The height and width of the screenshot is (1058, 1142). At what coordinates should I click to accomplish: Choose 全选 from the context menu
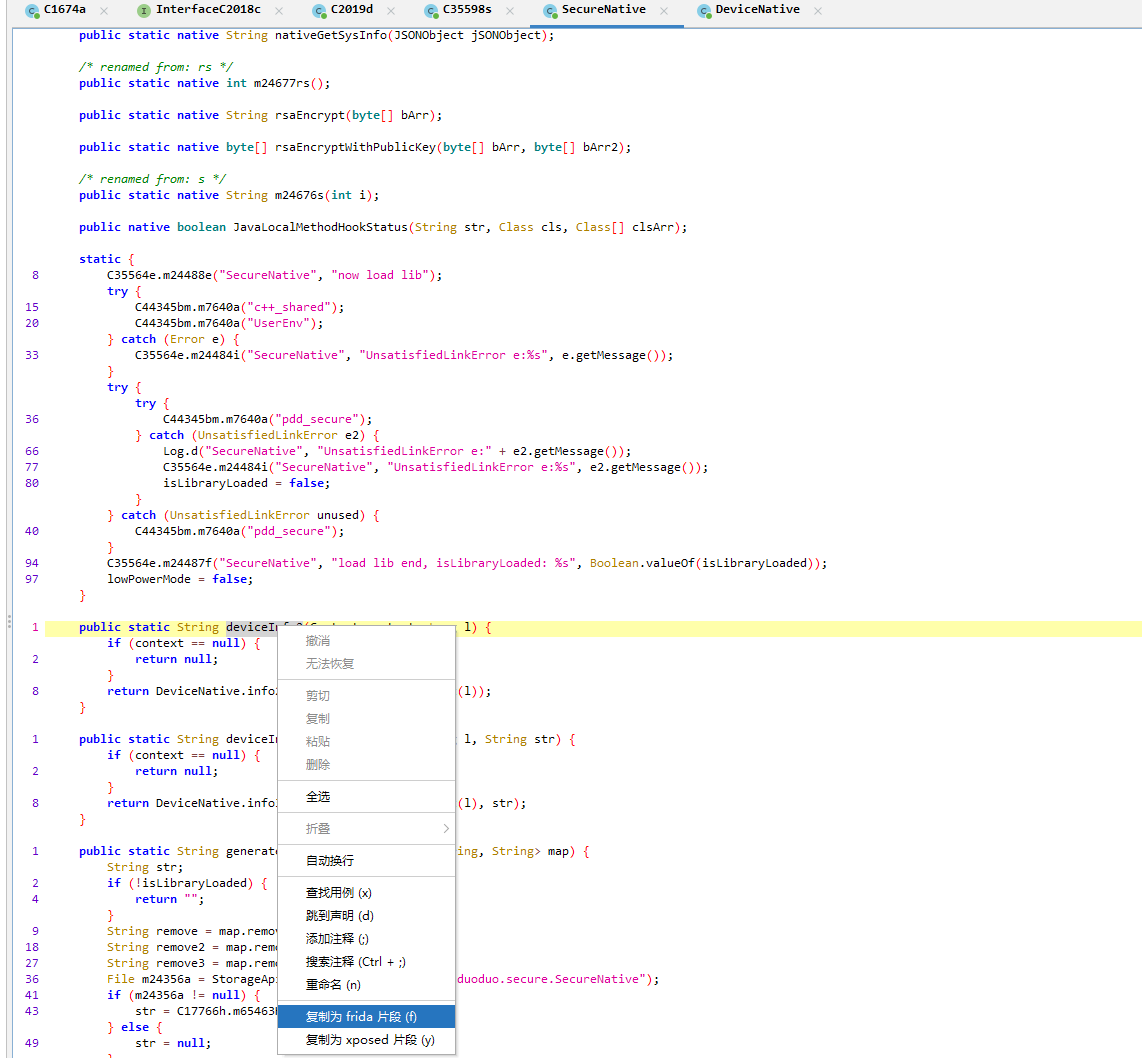pyautogui.click(x=366, y=797)
